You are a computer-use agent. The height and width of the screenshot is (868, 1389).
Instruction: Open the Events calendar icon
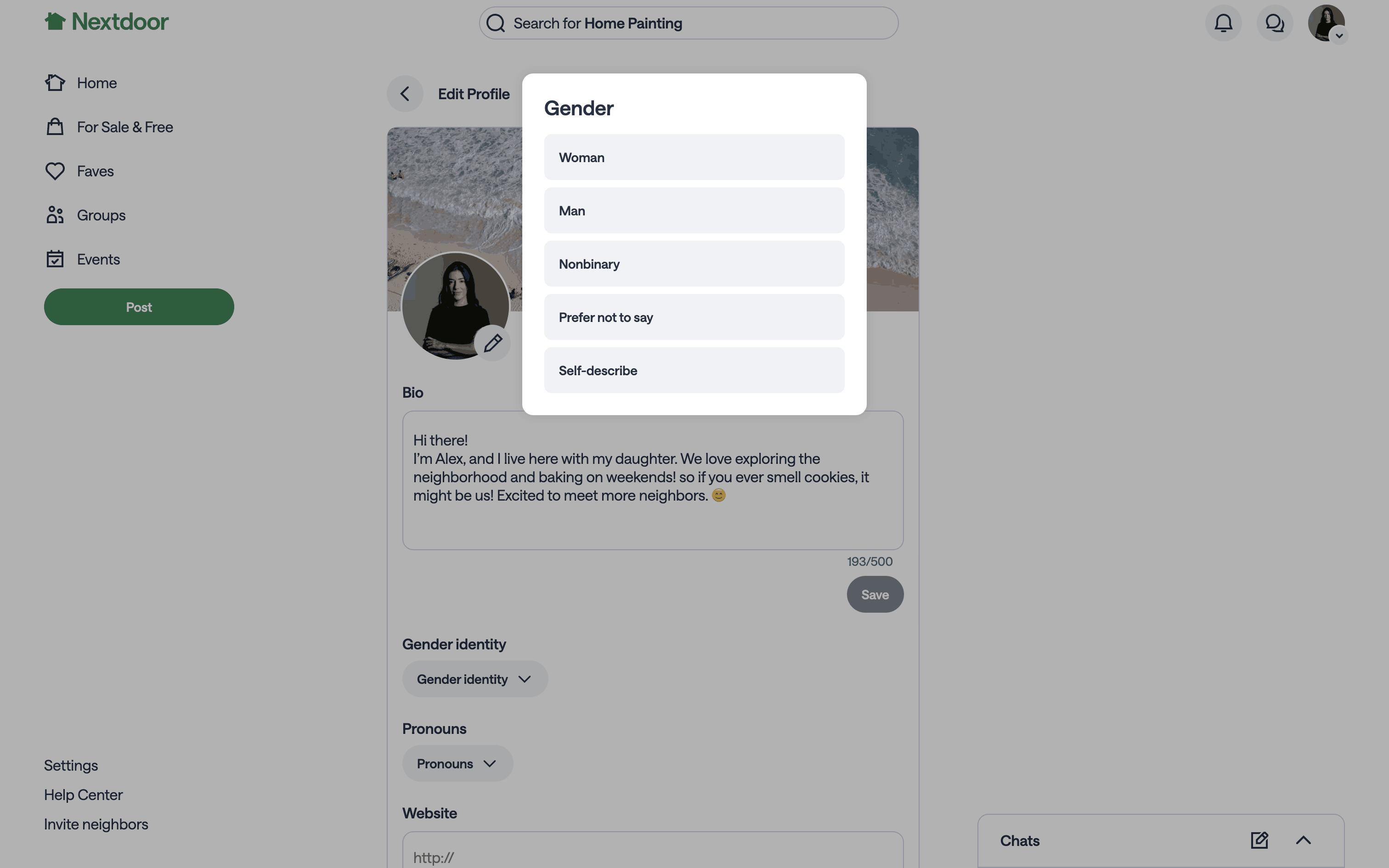coord(55,259)
